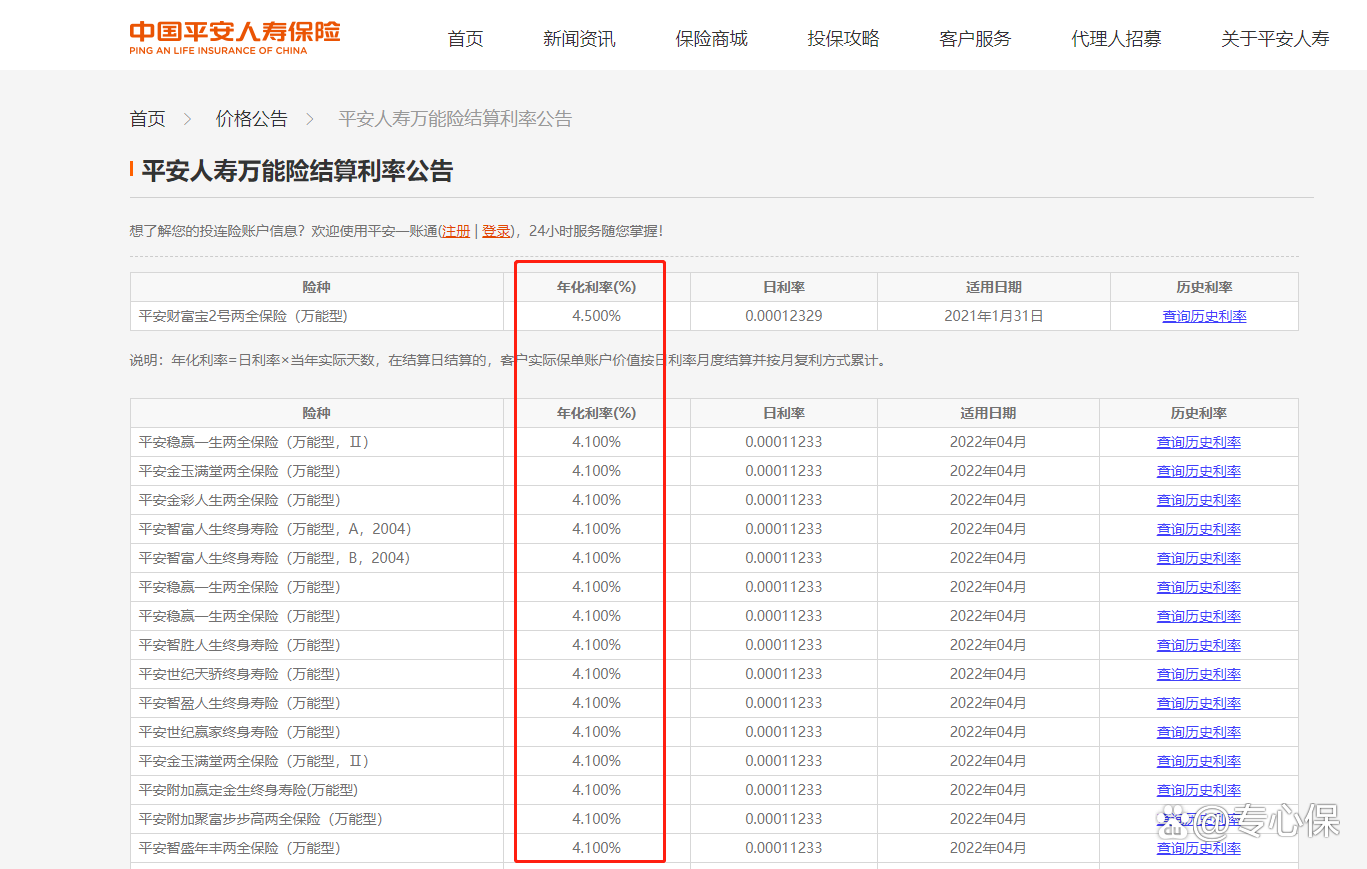
Task: Open 客户服务 navigation item
Action: (x=975, y=39)
